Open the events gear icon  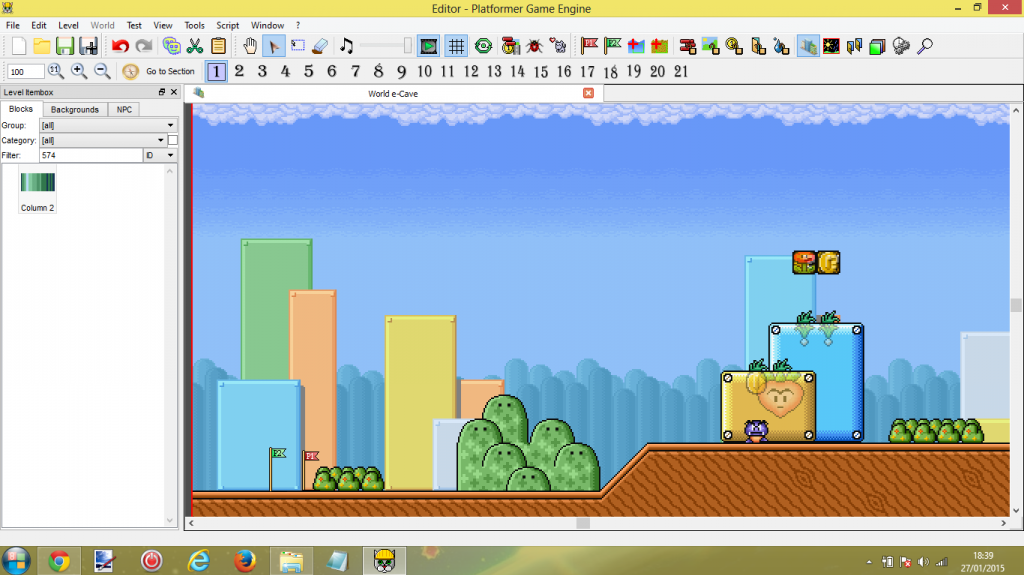coord(901,46)
